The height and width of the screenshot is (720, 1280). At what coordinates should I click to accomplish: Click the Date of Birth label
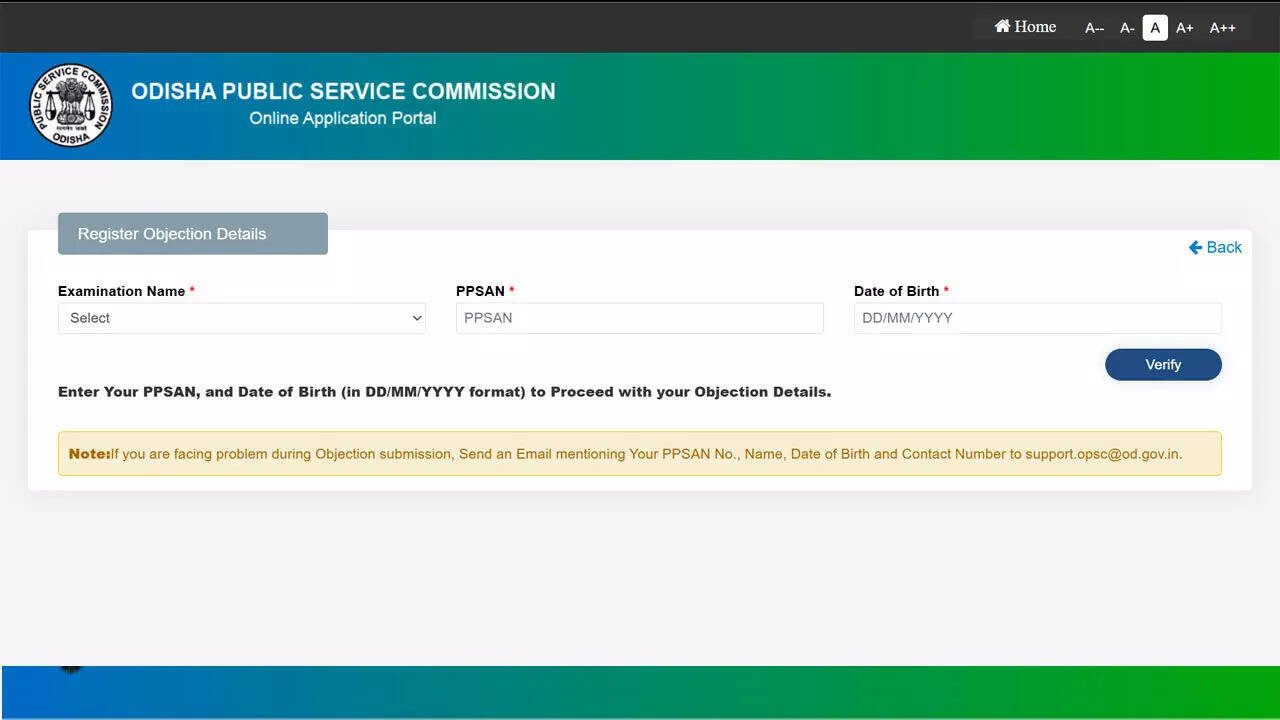click(896, 291)
